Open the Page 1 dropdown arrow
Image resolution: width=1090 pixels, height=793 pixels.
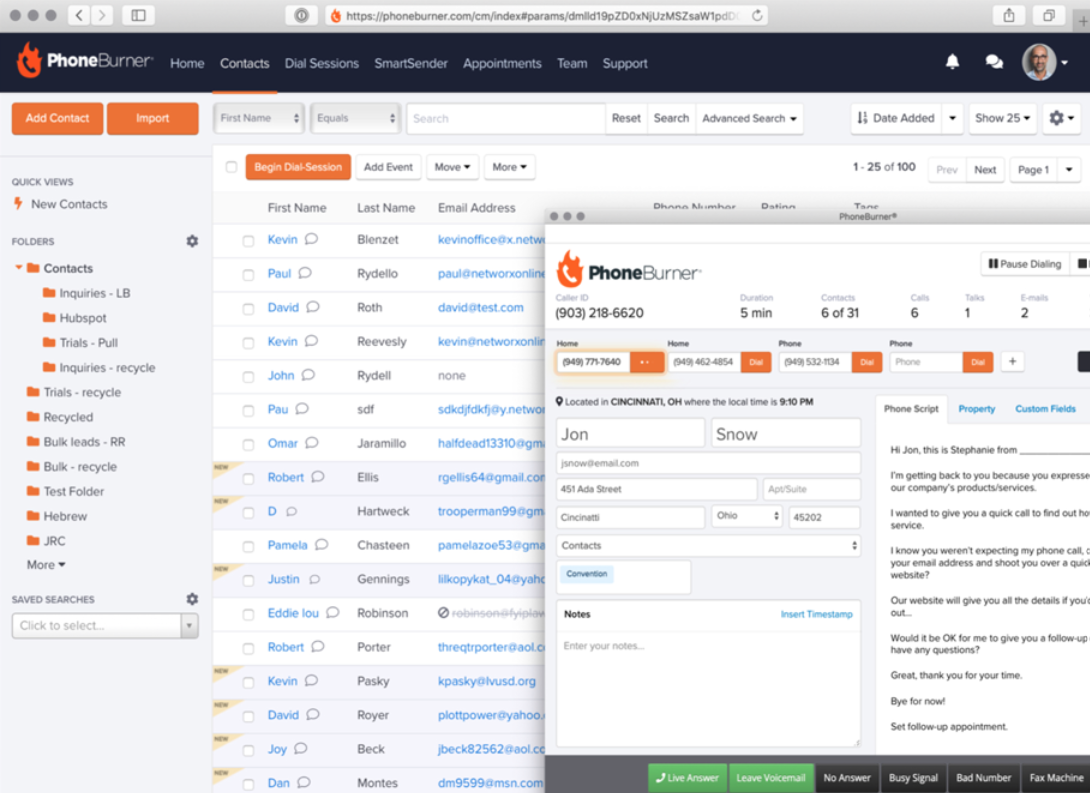pyautogui.click(x=1069, y=170)
